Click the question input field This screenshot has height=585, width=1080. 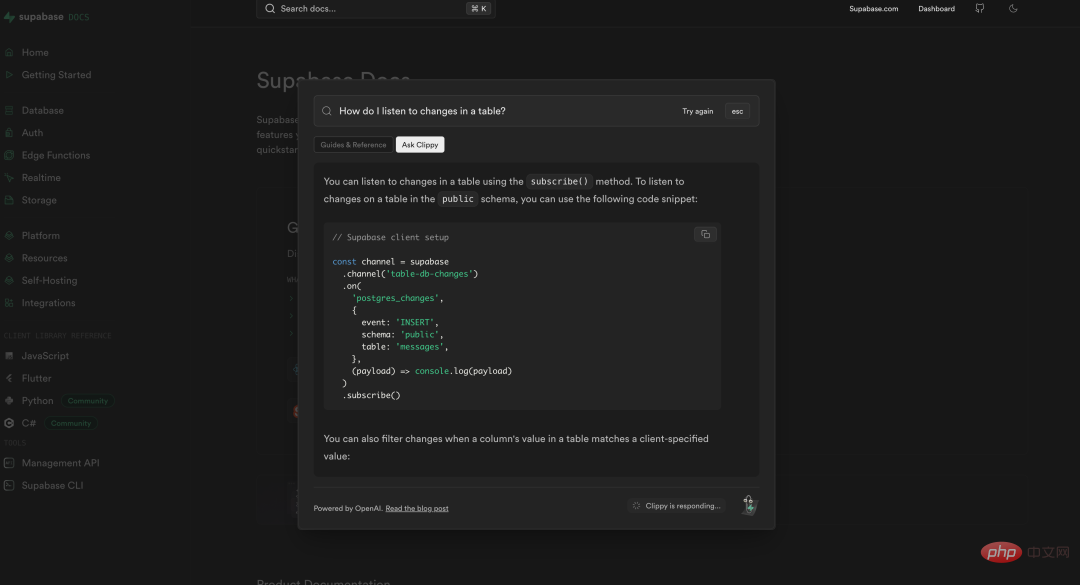[500, 111]
